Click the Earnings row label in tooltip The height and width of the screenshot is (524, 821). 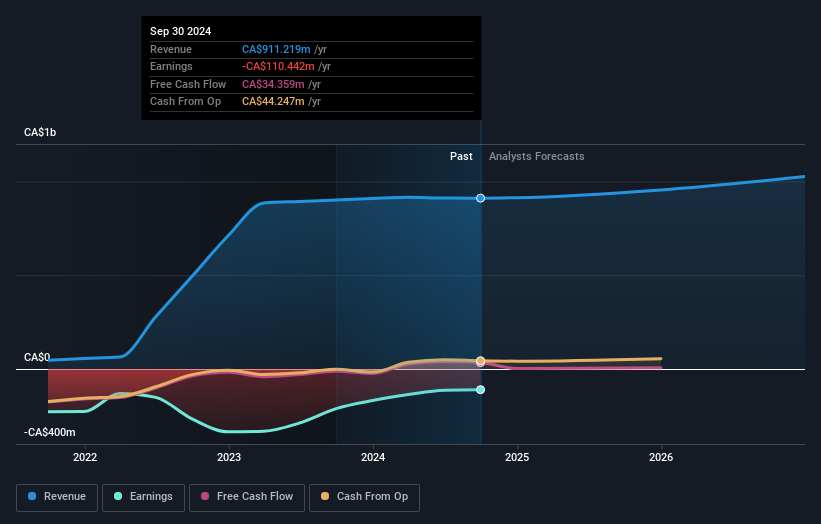(171, 66)
